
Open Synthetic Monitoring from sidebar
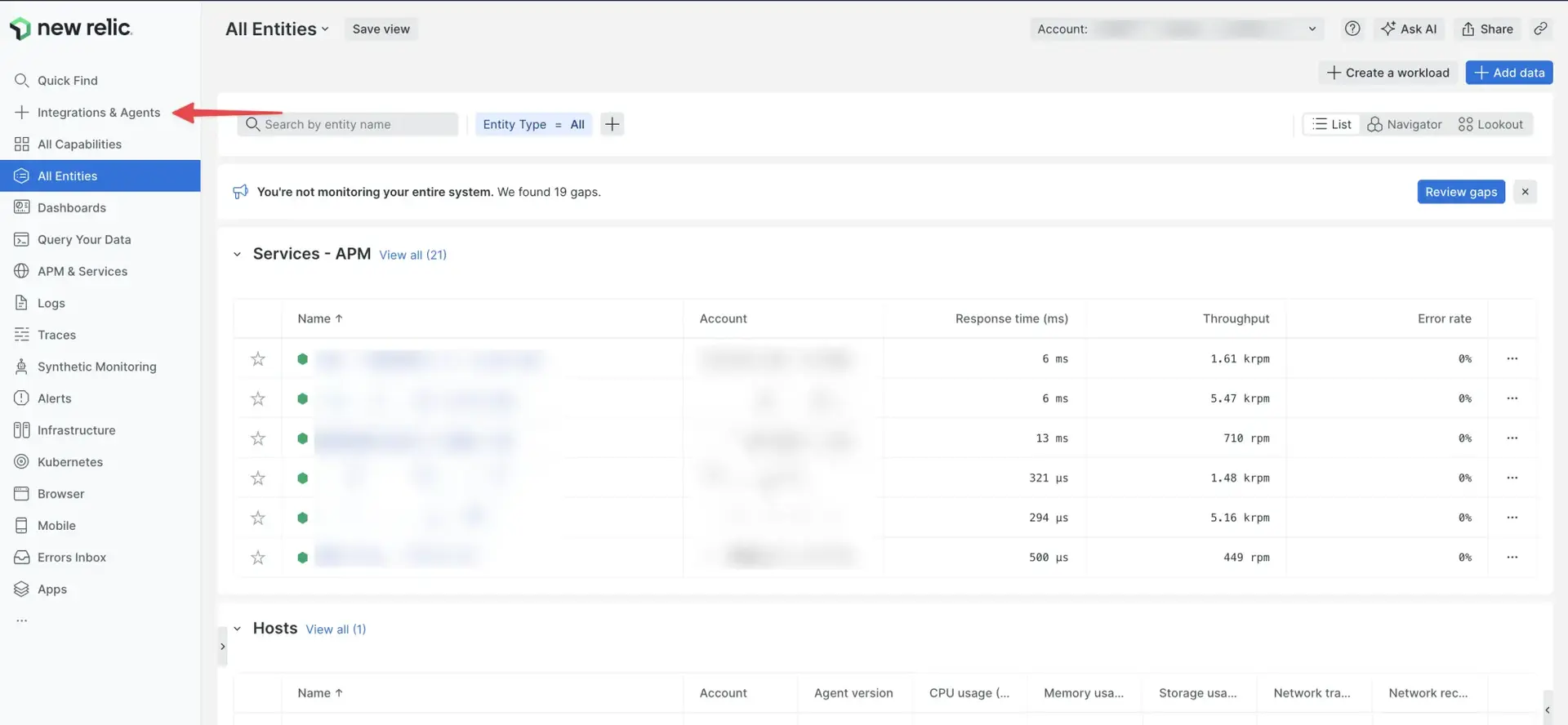pos(96,367)
